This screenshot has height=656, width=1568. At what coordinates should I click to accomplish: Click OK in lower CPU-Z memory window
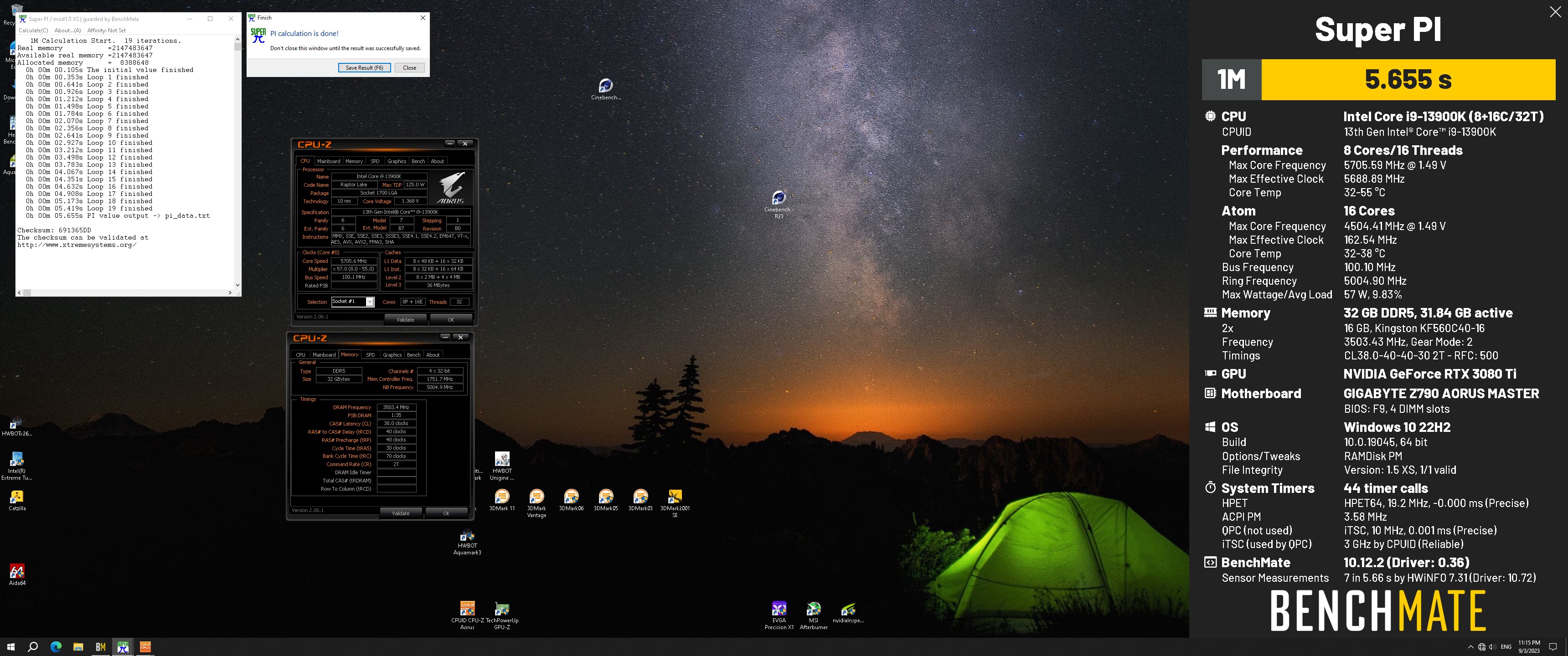(x=446, y=513)
